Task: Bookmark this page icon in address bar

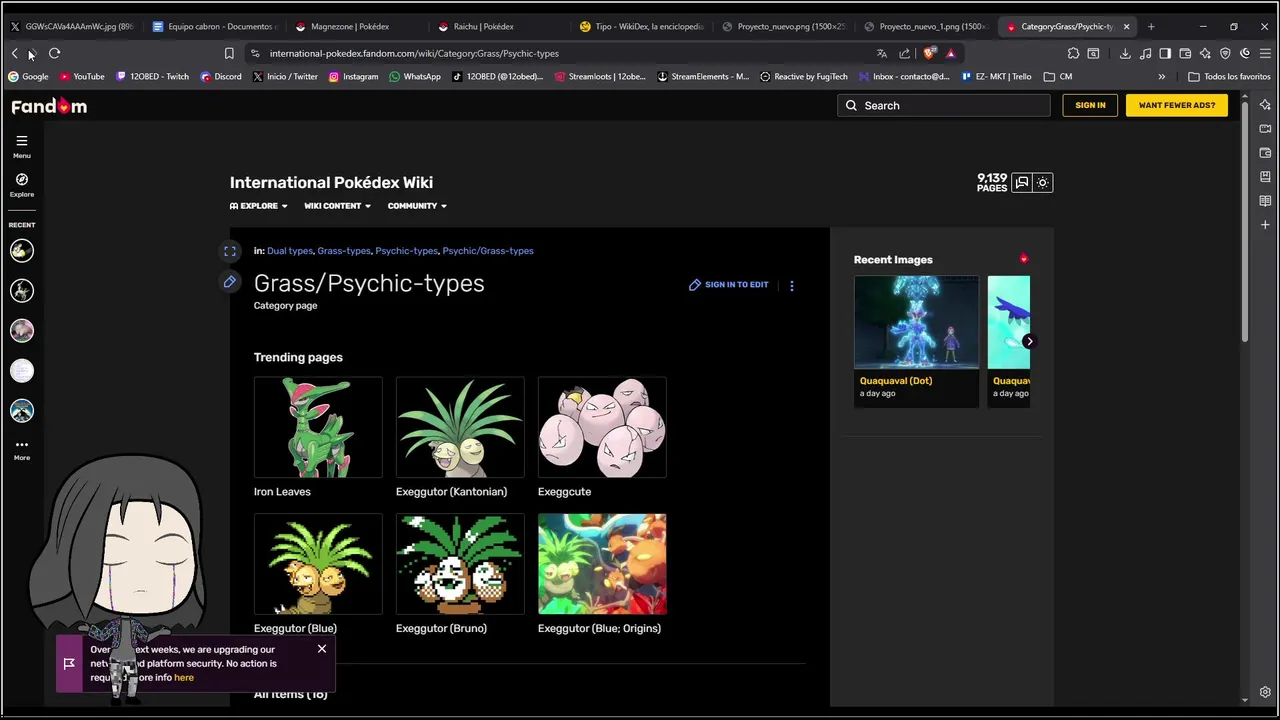Action: (229, 53)
